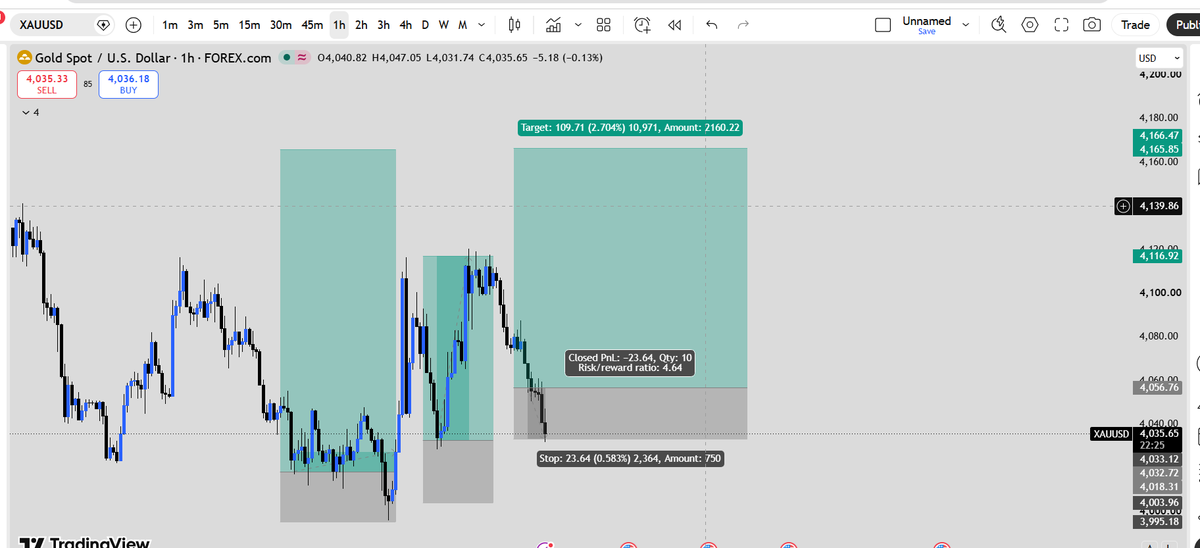The image size is (1200, 548).
Task: Click the redo arrow
Action: pyautogui.click(x=743, y=24)
